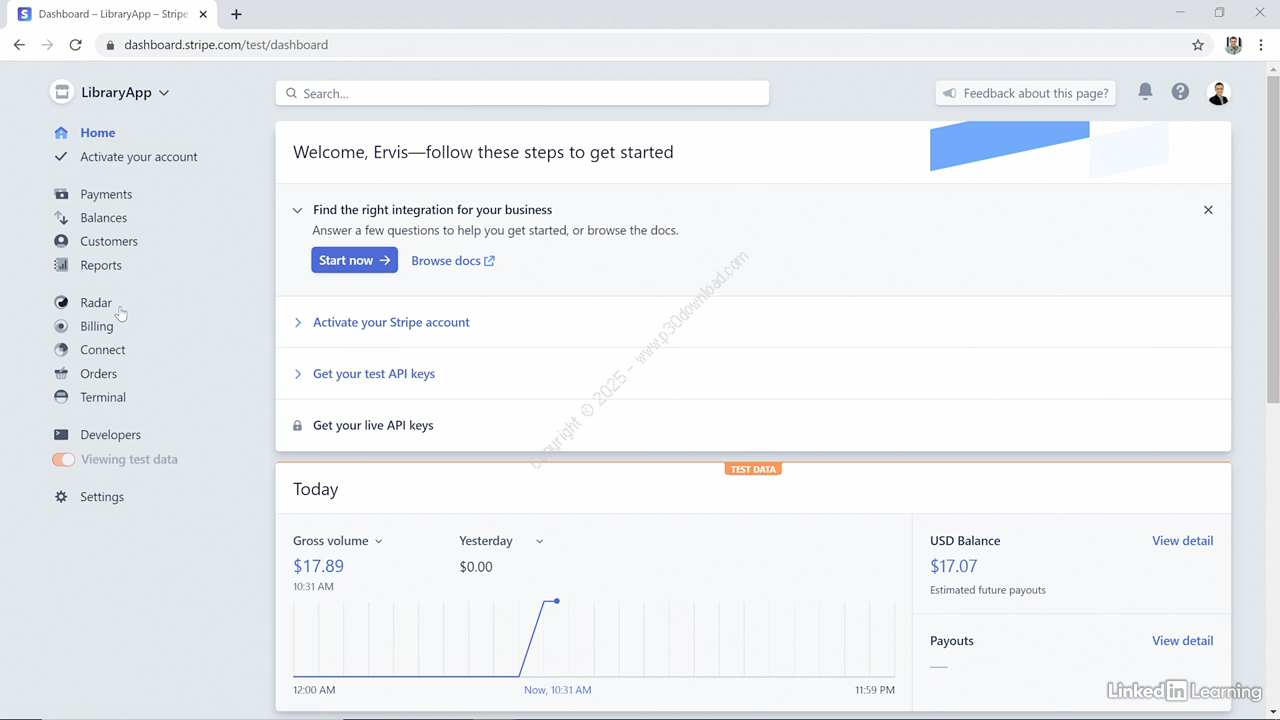The height and width of the screenshot is (720, 1280).
Task: Open Browse docs link
Action: pyautogui.click(x=453, y=261)
